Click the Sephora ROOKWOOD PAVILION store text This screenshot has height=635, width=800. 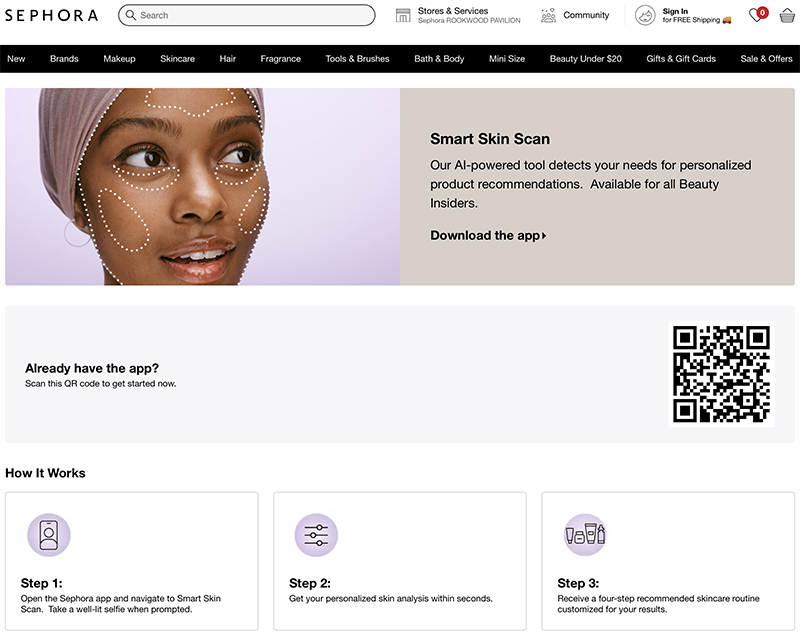coord(469,20)
